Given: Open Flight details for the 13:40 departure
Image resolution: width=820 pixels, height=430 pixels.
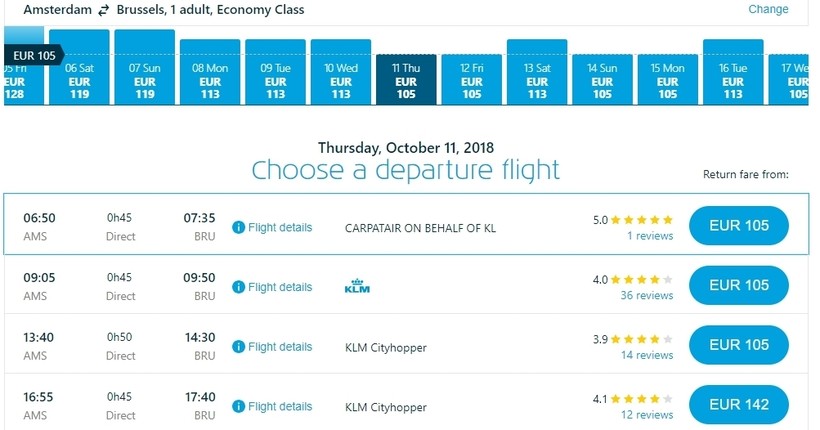Looking at the screenshot, I should pos(280,347).
